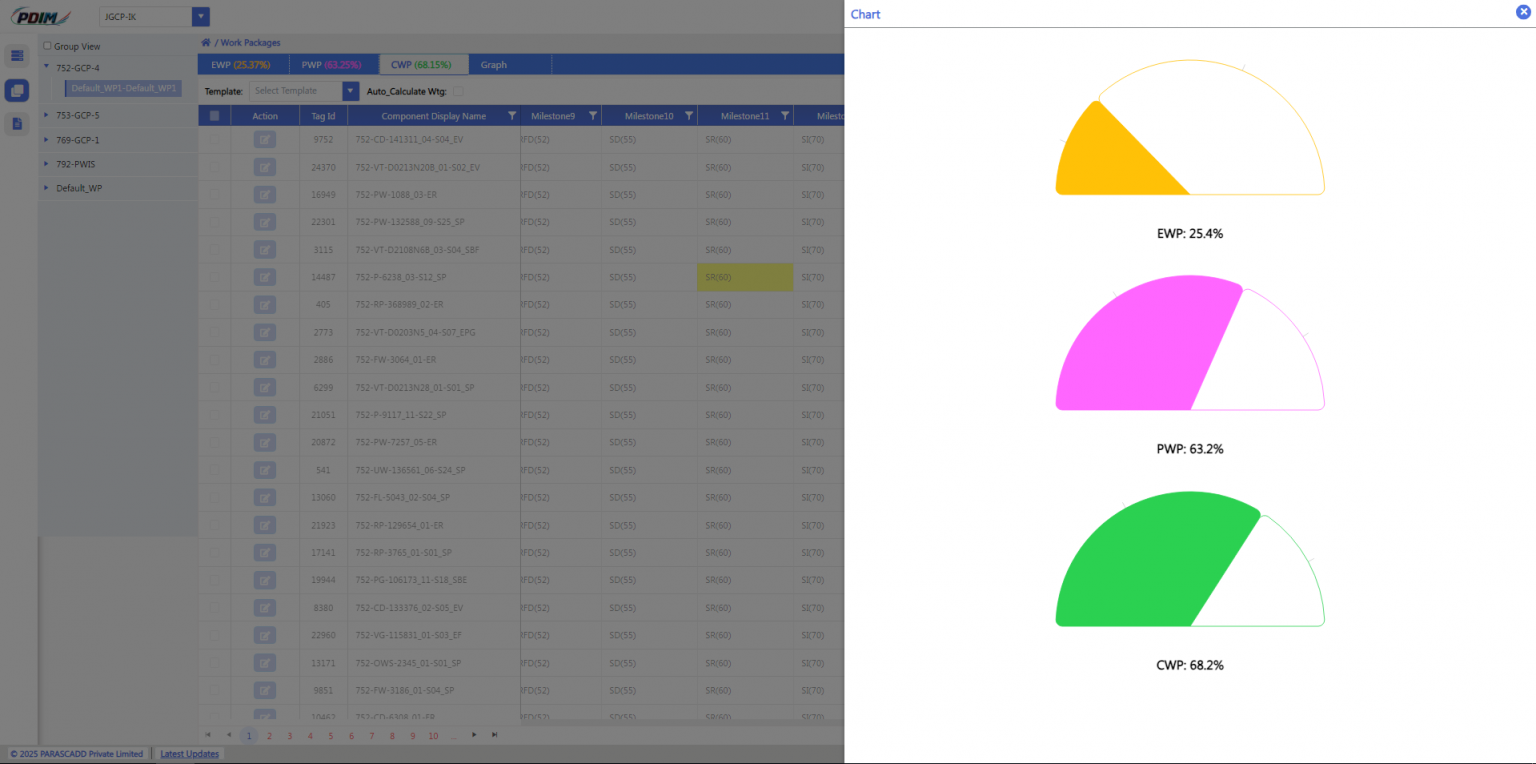1536x764 pixels.
Task: Go to last page of grid
Action: (x=494, y=735)
